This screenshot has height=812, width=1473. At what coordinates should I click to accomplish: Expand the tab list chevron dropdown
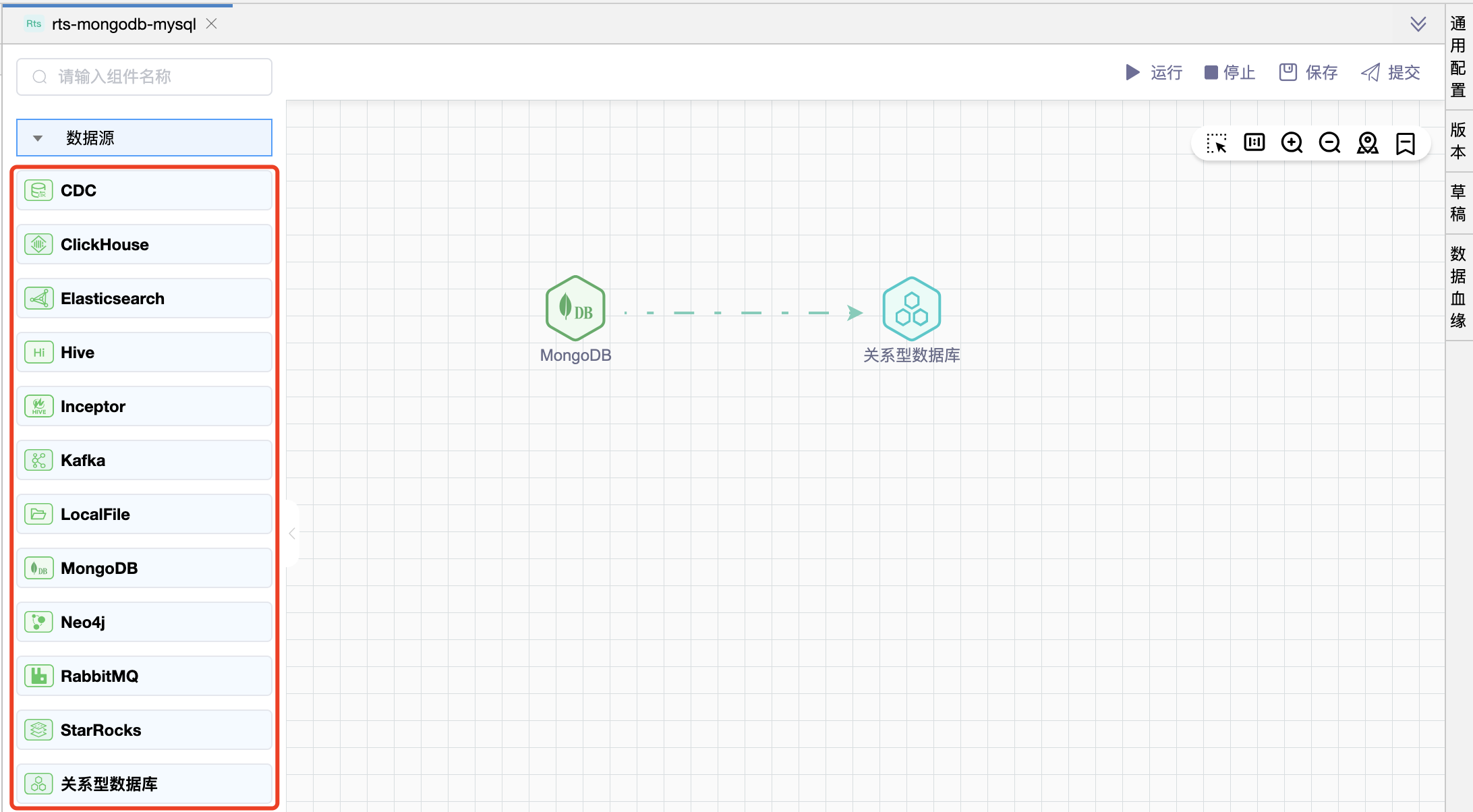(x=1418, y=24)
